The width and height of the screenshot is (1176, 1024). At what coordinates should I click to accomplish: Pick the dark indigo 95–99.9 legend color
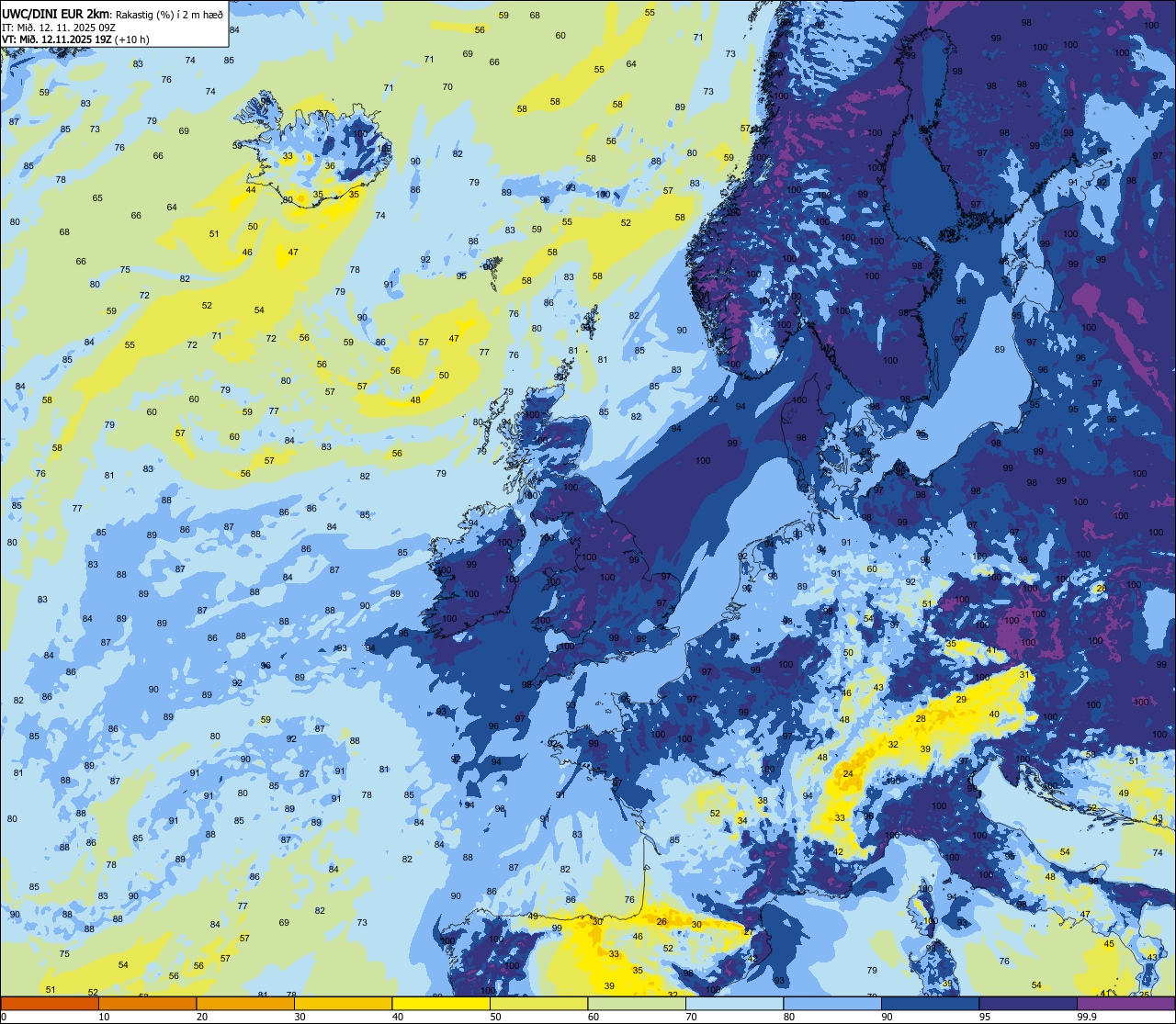click(x=1028, y=1003)
